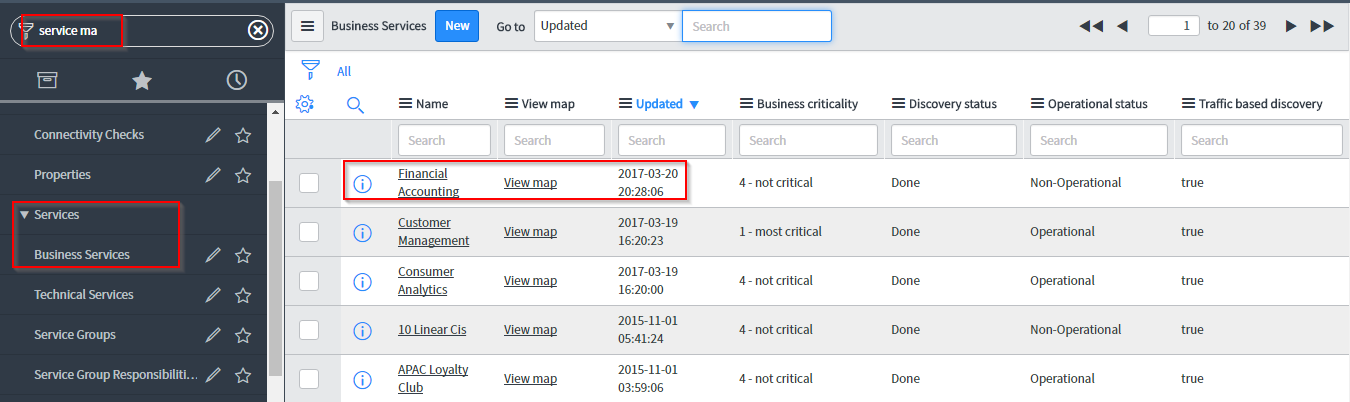This screenshot has width=1350, height=402.
Task: Search in Business criticality column
Action: point(809,140)
